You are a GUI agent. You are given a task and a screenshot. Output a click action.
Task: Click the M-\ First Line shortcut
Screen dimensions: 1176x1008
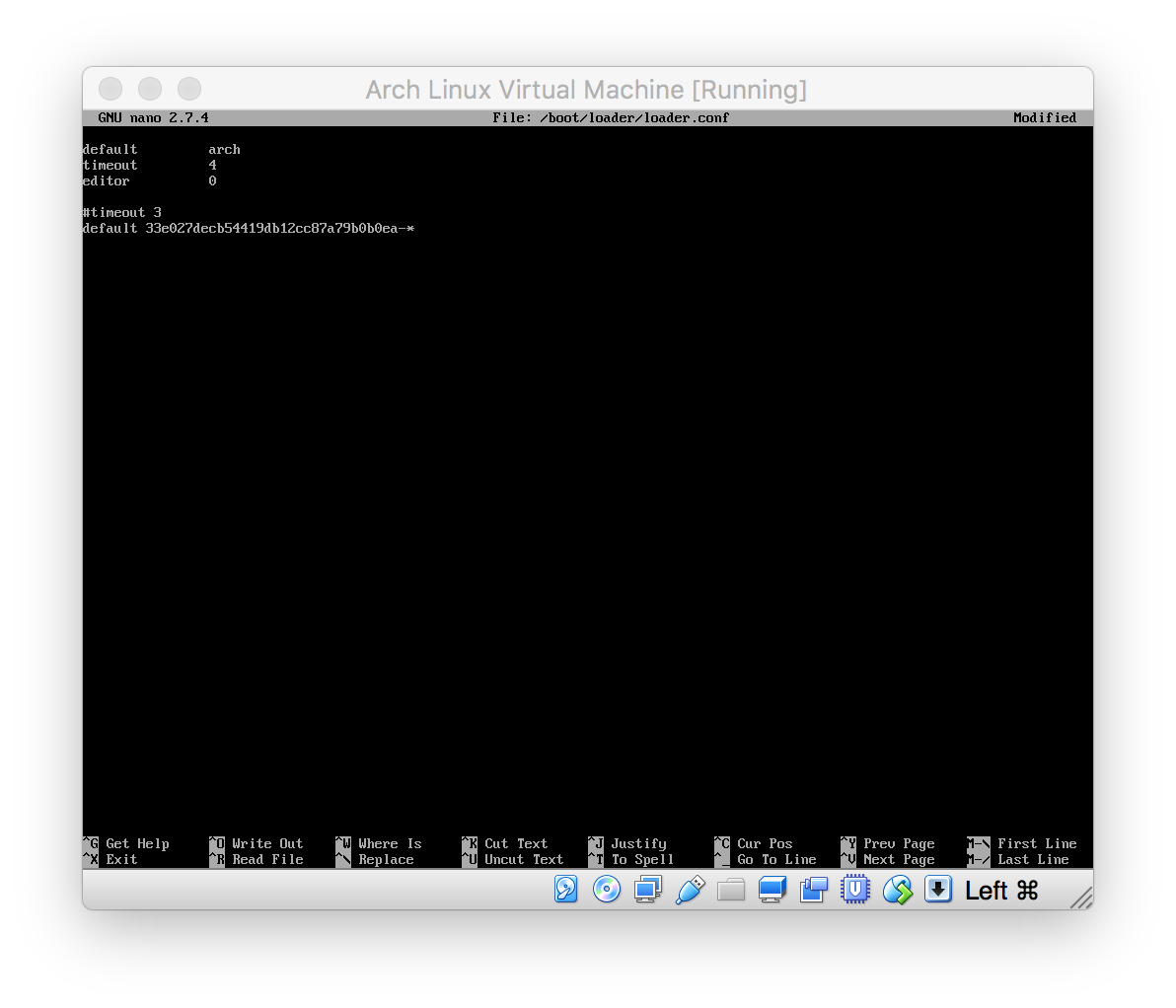coord(1021,843)
